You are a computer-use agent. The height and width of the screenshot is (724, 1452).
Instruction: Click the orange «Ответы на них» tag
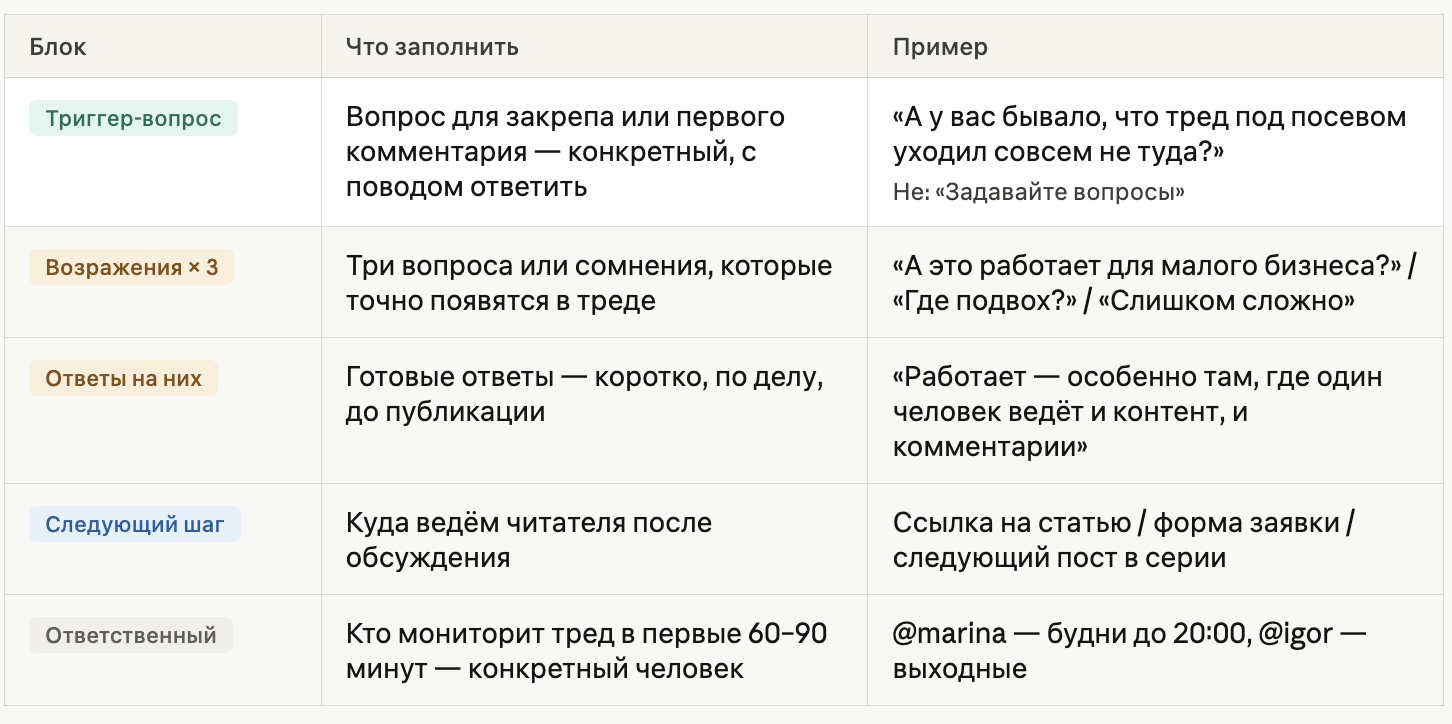pos(123,378)
